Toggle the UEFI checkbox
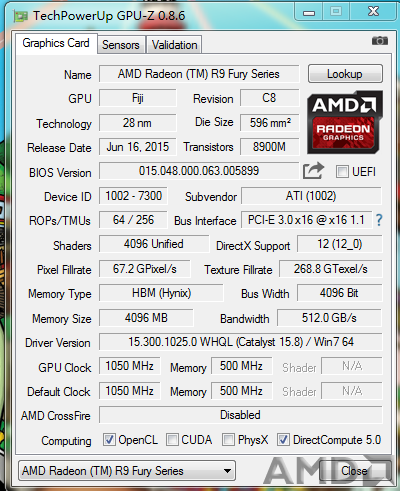 [x=342, y=171]
